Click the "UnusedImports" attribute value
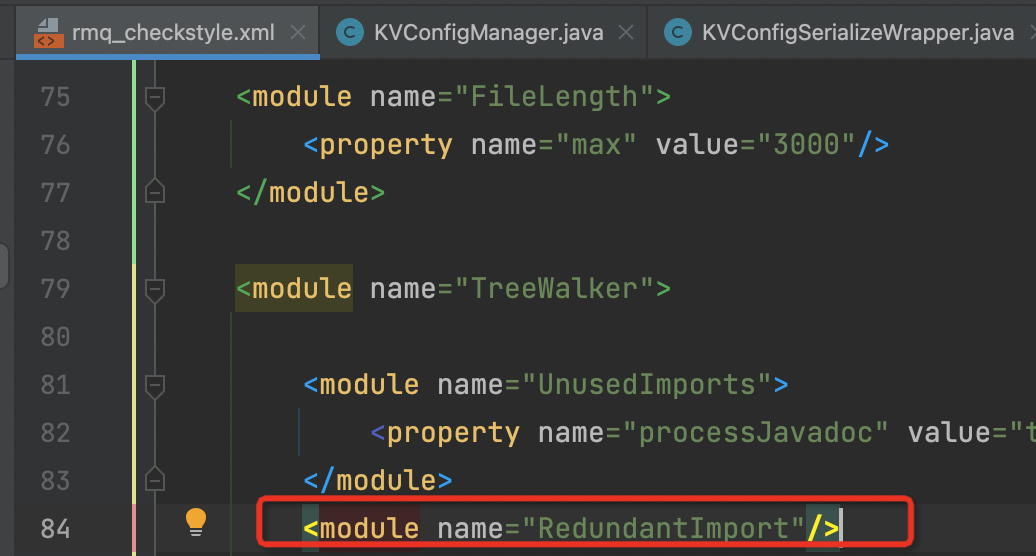This screenshot has width=1036, height=556. click(647, 384)
